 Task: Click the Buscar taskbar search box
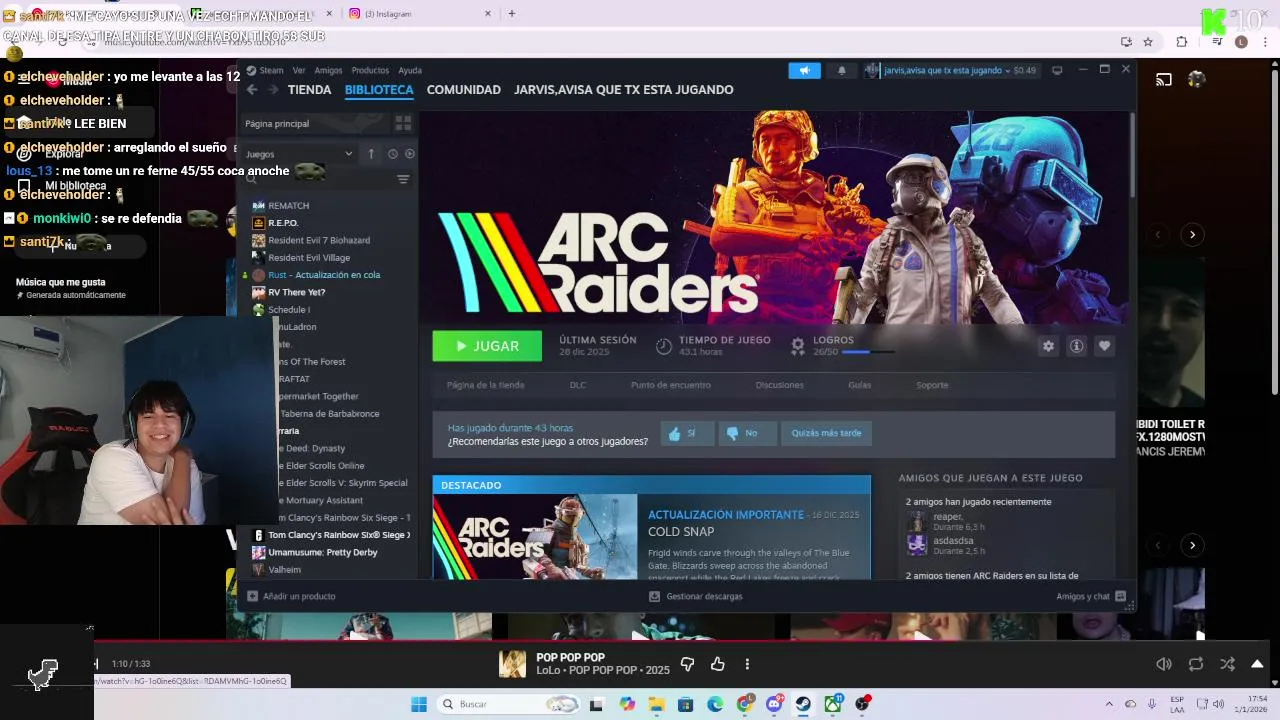[508, 704]
